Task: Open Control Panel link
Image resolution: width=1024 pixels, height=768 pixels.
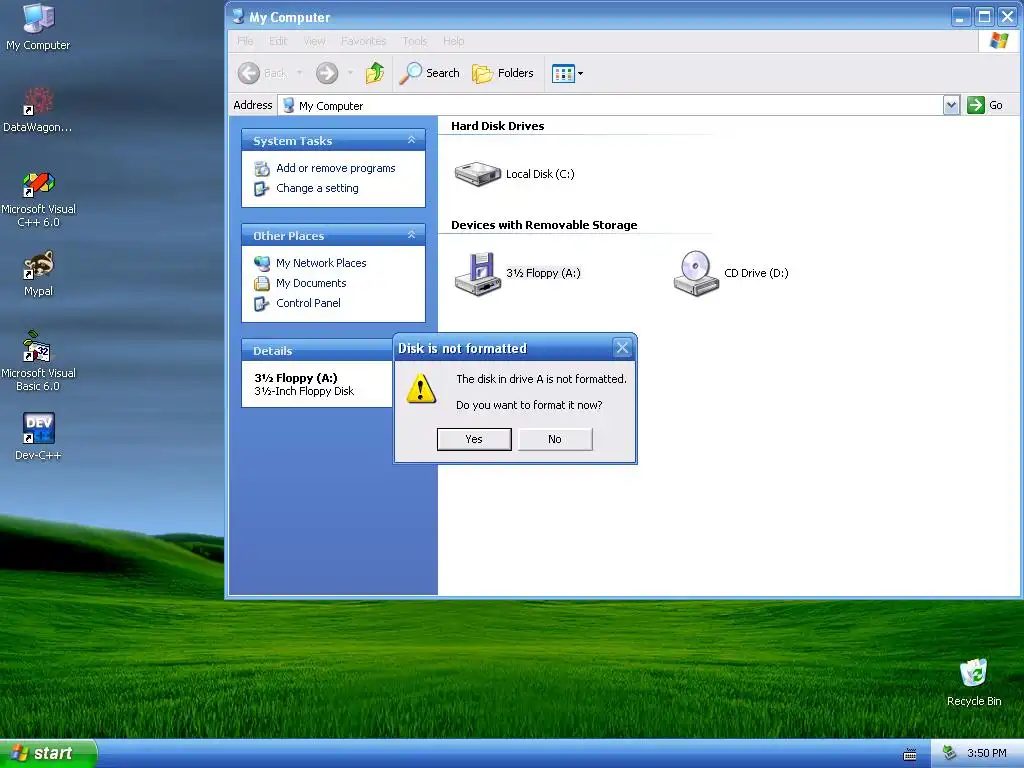Action: click(308, 303)
